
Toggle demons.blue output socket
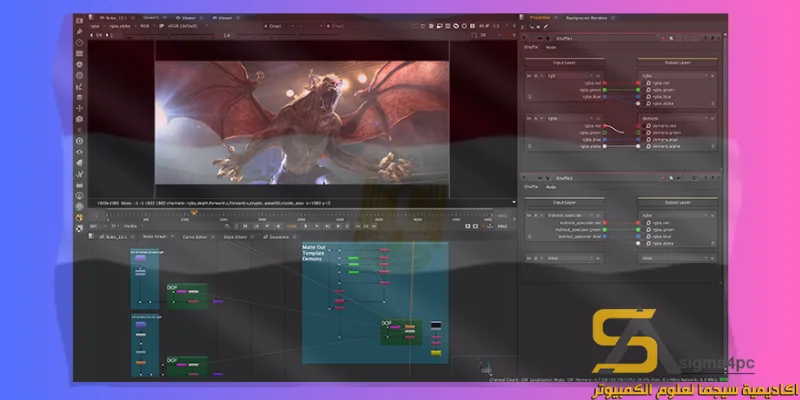(x=638, y=139)
